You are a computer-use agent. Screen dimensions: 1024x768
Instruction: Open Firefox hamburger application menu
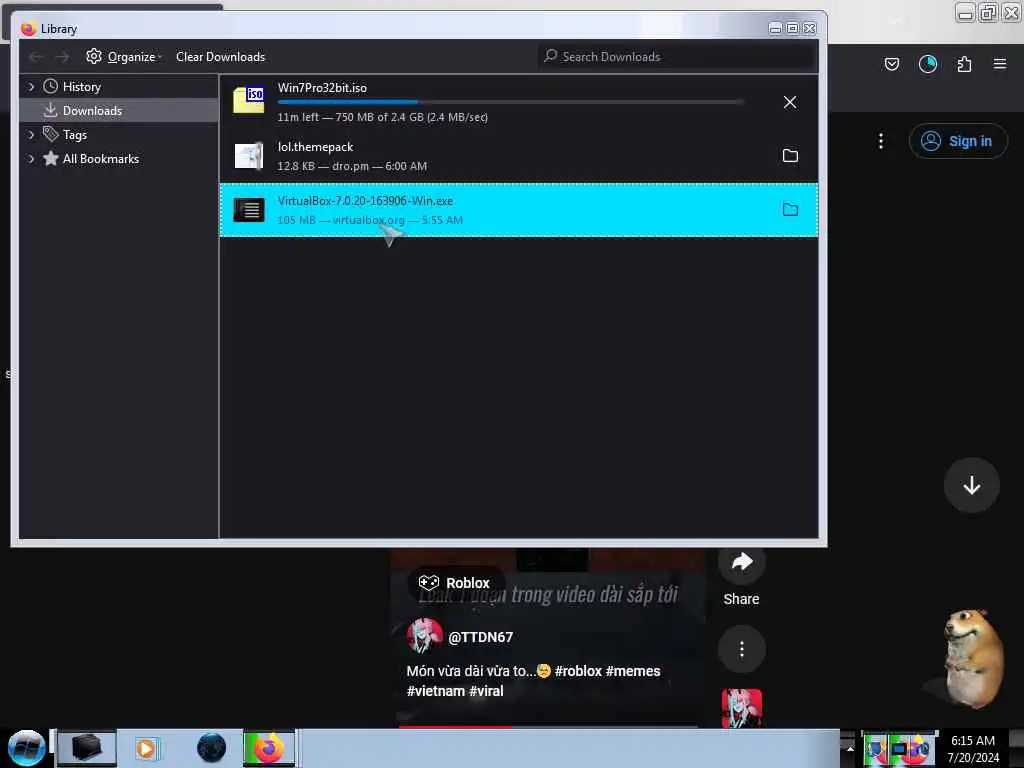(999, 64)
